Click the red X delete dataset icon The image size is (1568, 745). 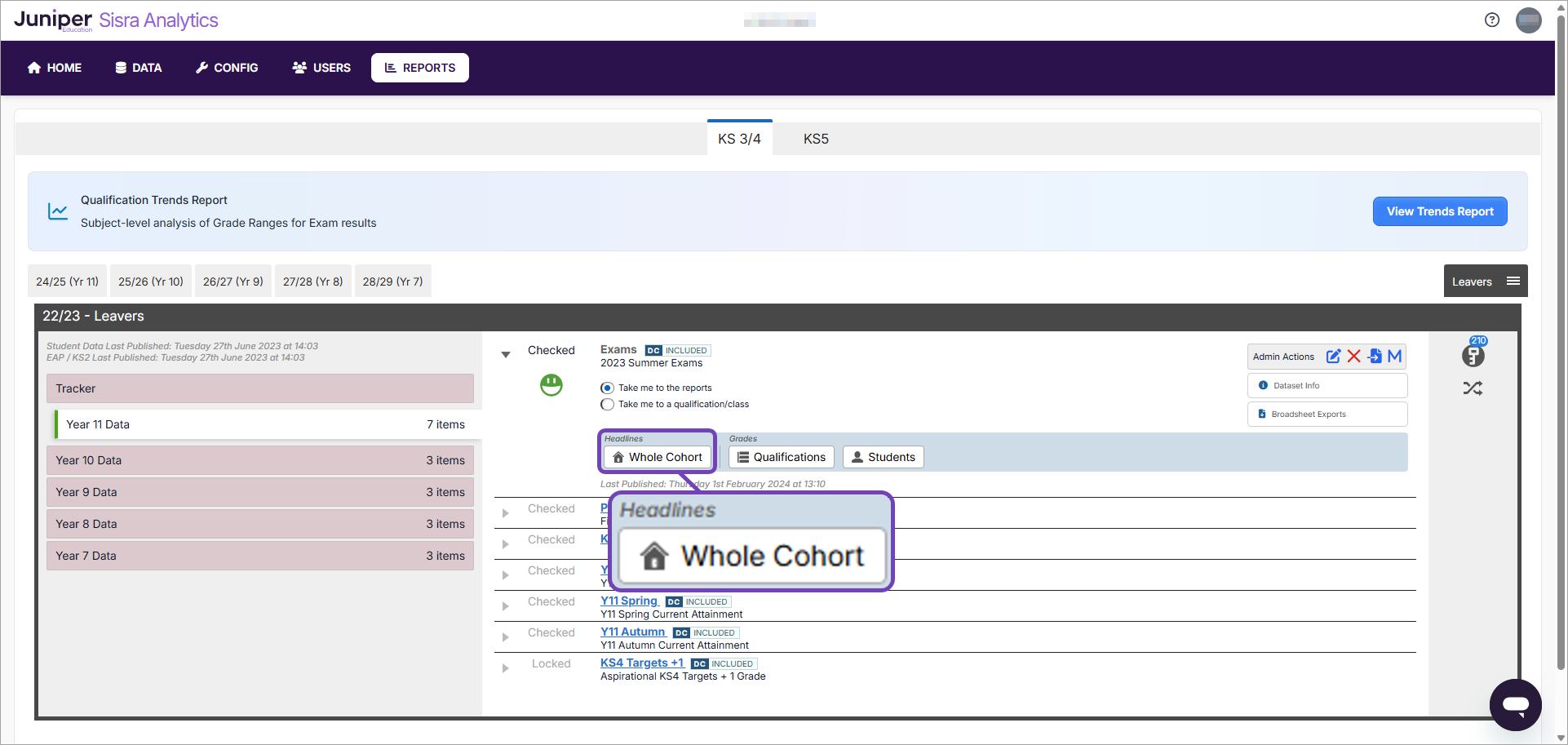[1354, 357]
